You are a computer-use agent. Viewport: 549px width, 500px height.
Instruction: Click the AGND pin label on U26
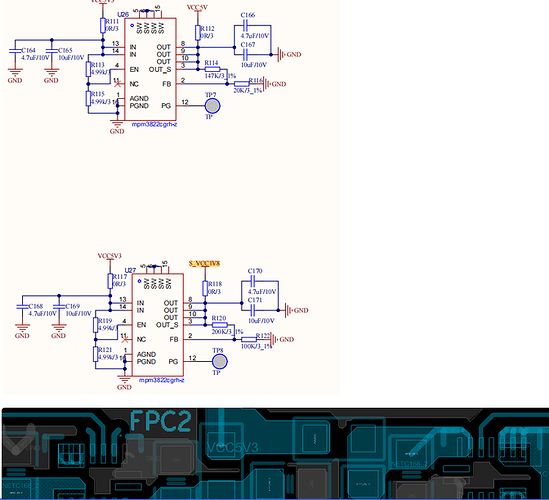139,98
